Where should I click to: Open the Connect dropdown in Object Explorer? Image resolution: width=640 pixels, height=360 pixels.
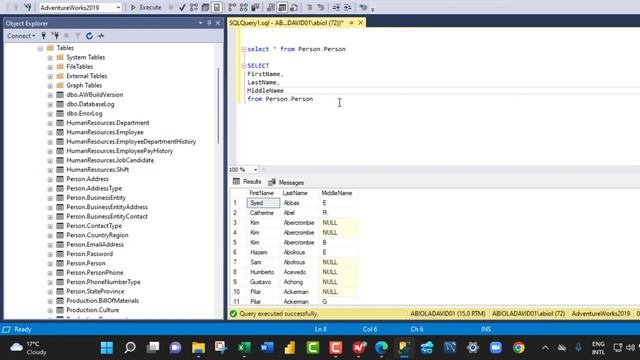tap(21, 36)
